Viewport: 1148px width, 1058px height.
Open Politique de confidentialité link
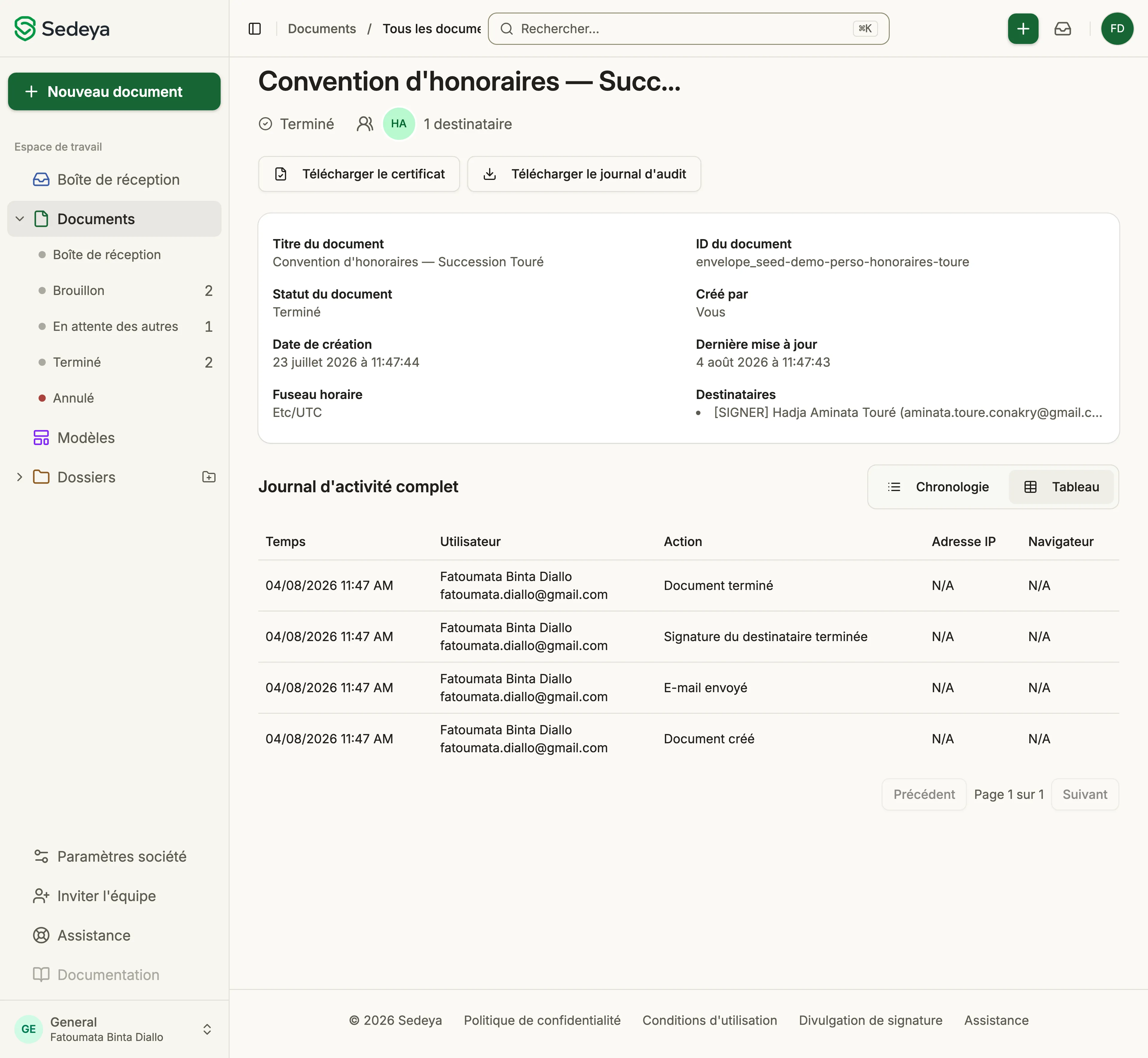(x=542, y=1021)
